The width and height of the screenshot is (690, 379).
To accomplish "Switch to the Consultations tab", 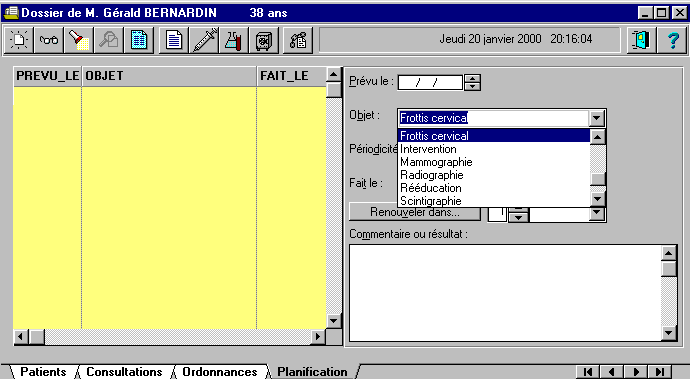I will [124, 372].
